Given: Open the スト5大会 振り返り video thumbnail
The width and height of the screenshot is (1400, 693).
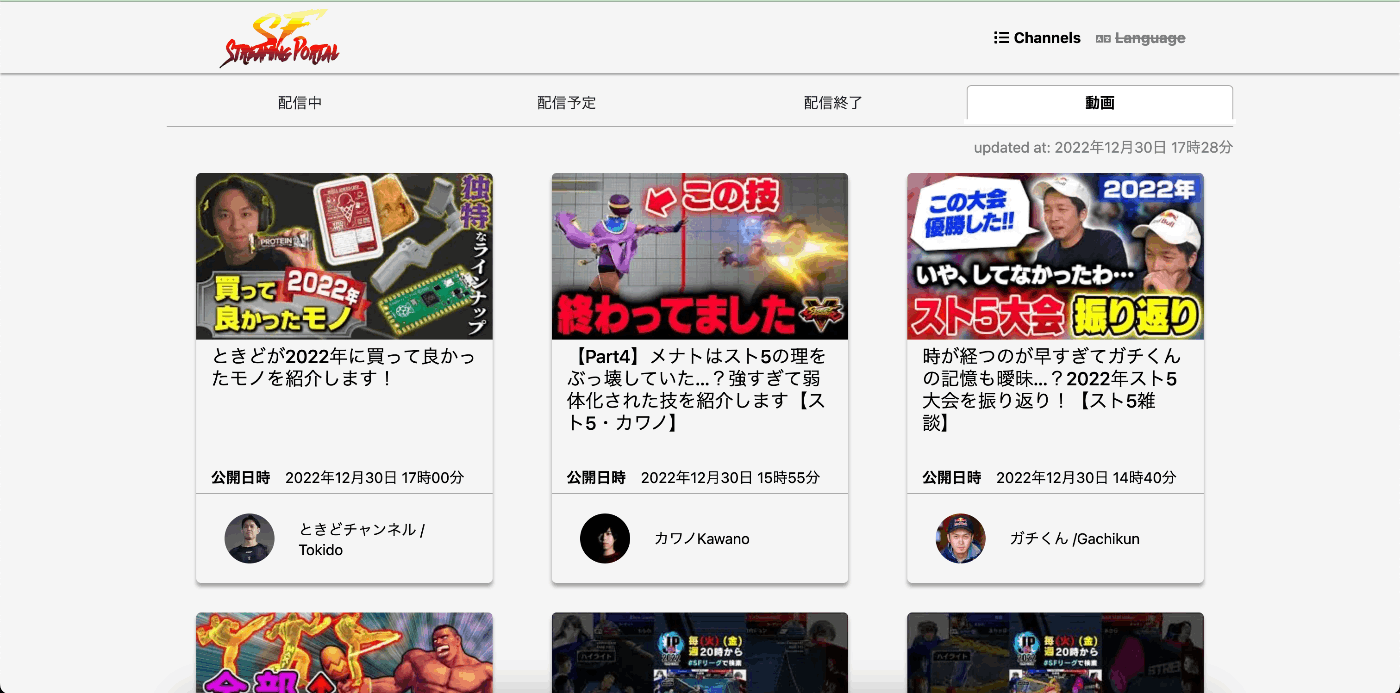Looking at the screenshot, I should point(1055,256).
